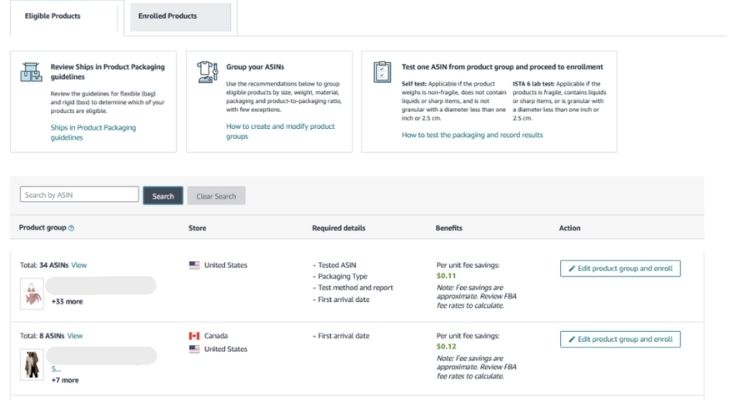Click the $0.12 fee savings value
750x400 pixels.
(x=446, y=346)
